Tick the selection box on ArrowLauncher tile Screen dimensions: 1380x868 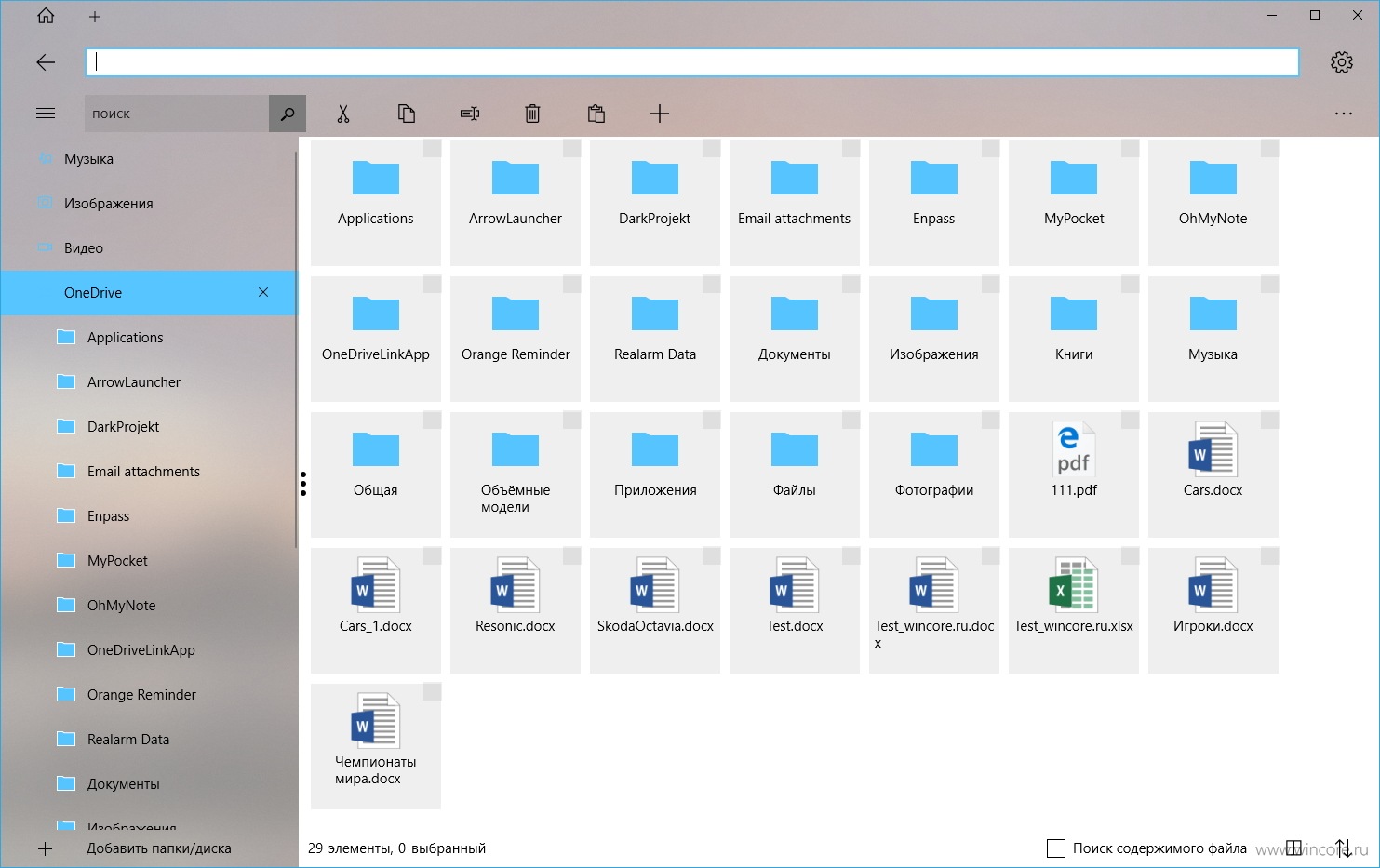point(571,149)
